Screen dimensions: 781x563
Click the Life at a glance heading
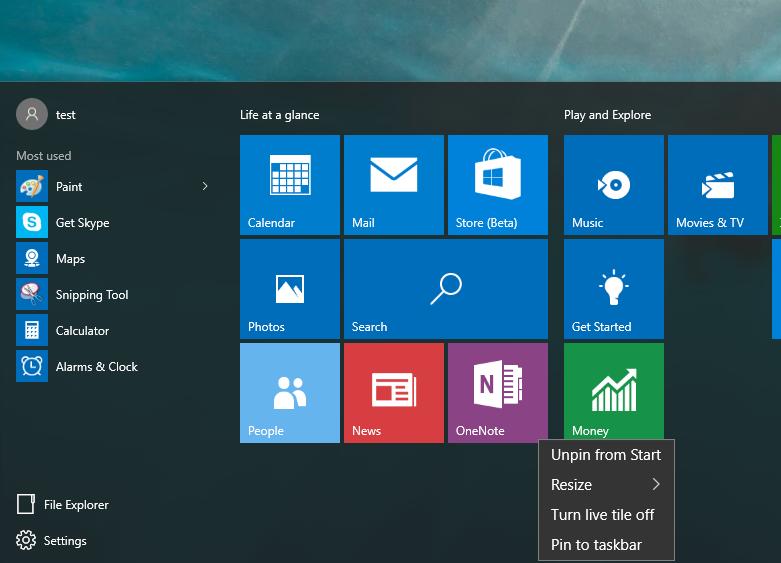coord(279,115)
